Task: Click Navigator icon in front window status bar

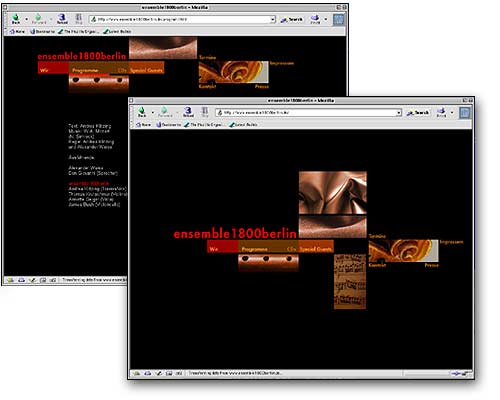Action: [x=137, y=373]
